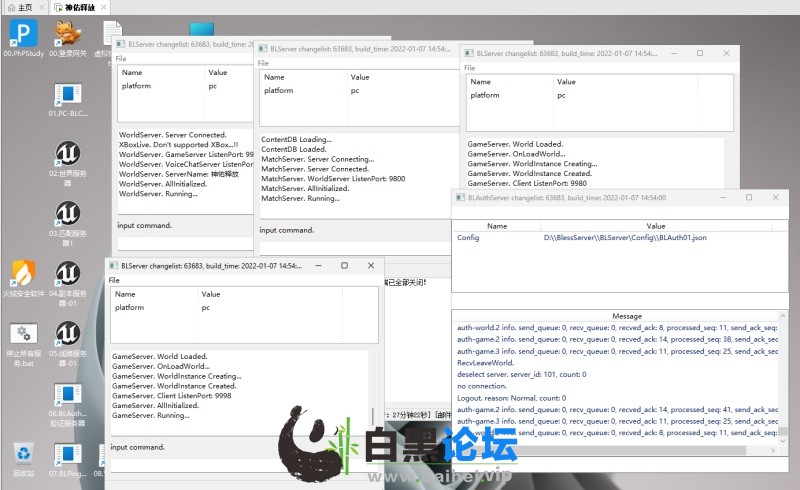The width and height of the screenshot is (800, 490).
Task: Select the 01.PC-BLC desktop shortcut
Action: tap(68, 95)
